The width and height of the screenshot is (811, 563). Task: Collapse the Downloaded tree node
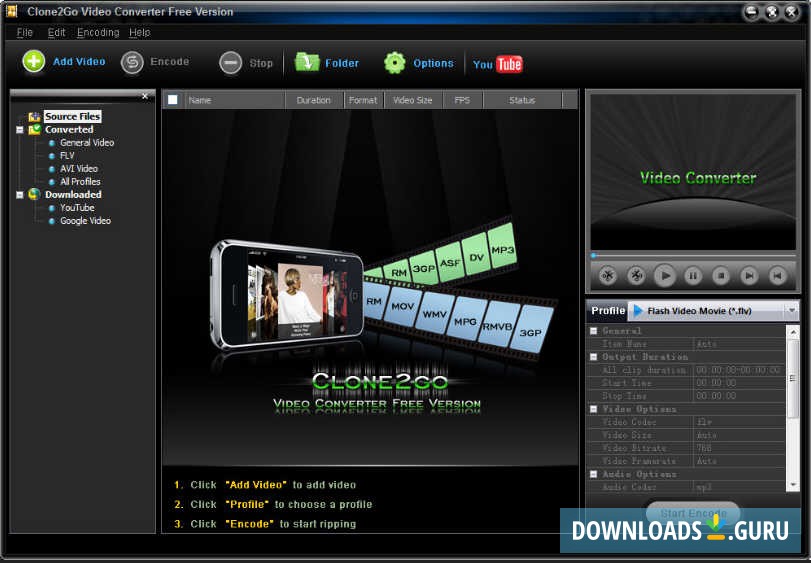(x=20, y=195)
